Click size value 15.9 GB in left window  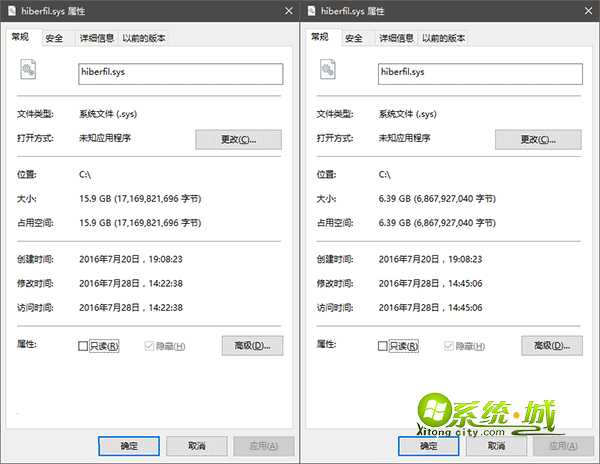click(140, 199)
